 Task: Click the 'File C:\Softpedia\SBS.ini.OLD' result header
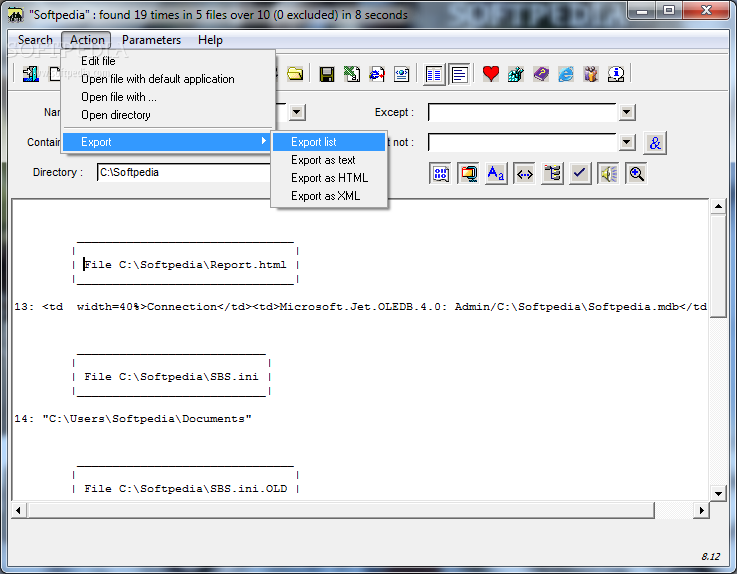click(x=186, y=488)
